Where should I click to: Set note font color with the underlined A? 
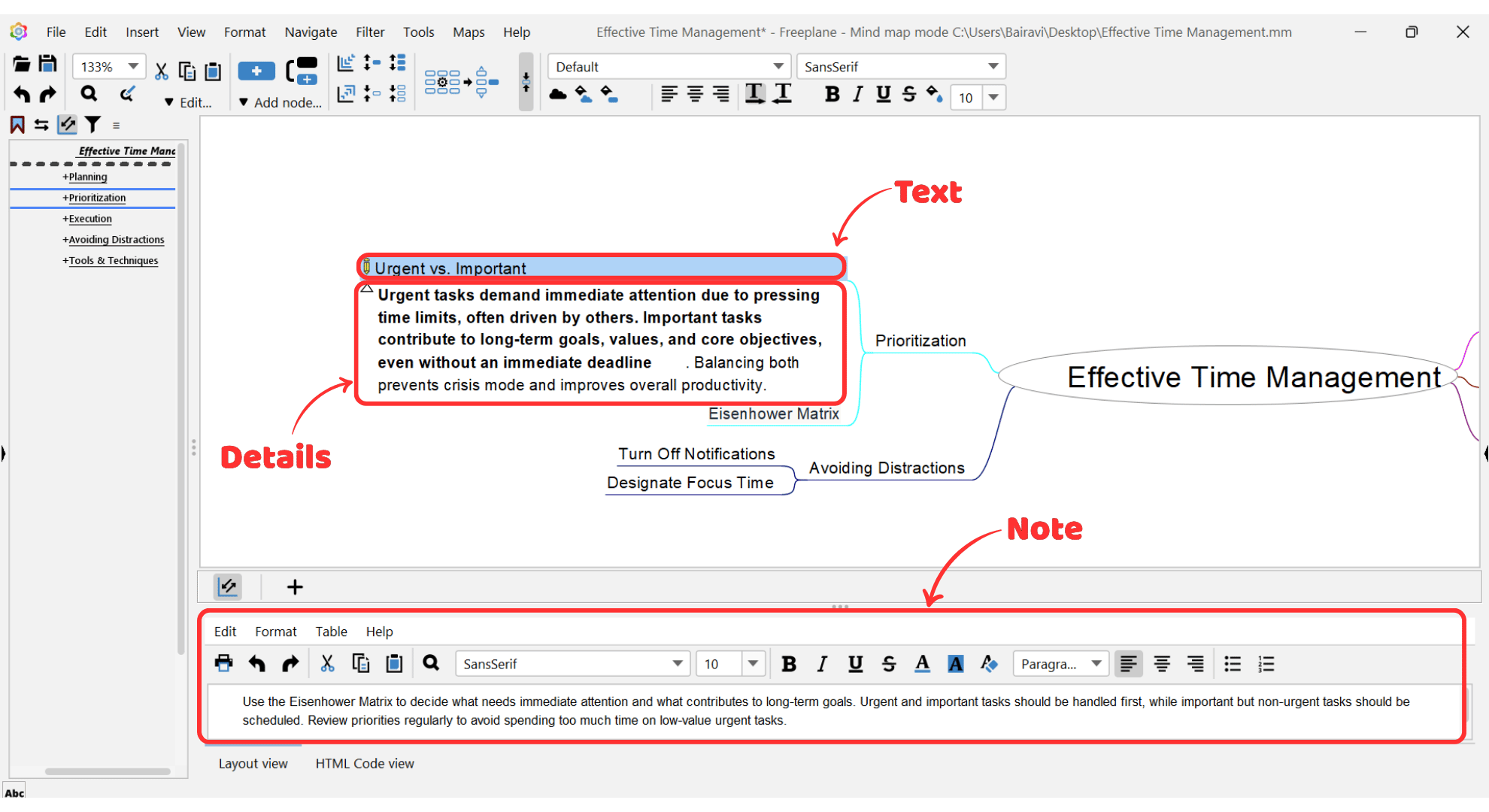coord(922,664)
